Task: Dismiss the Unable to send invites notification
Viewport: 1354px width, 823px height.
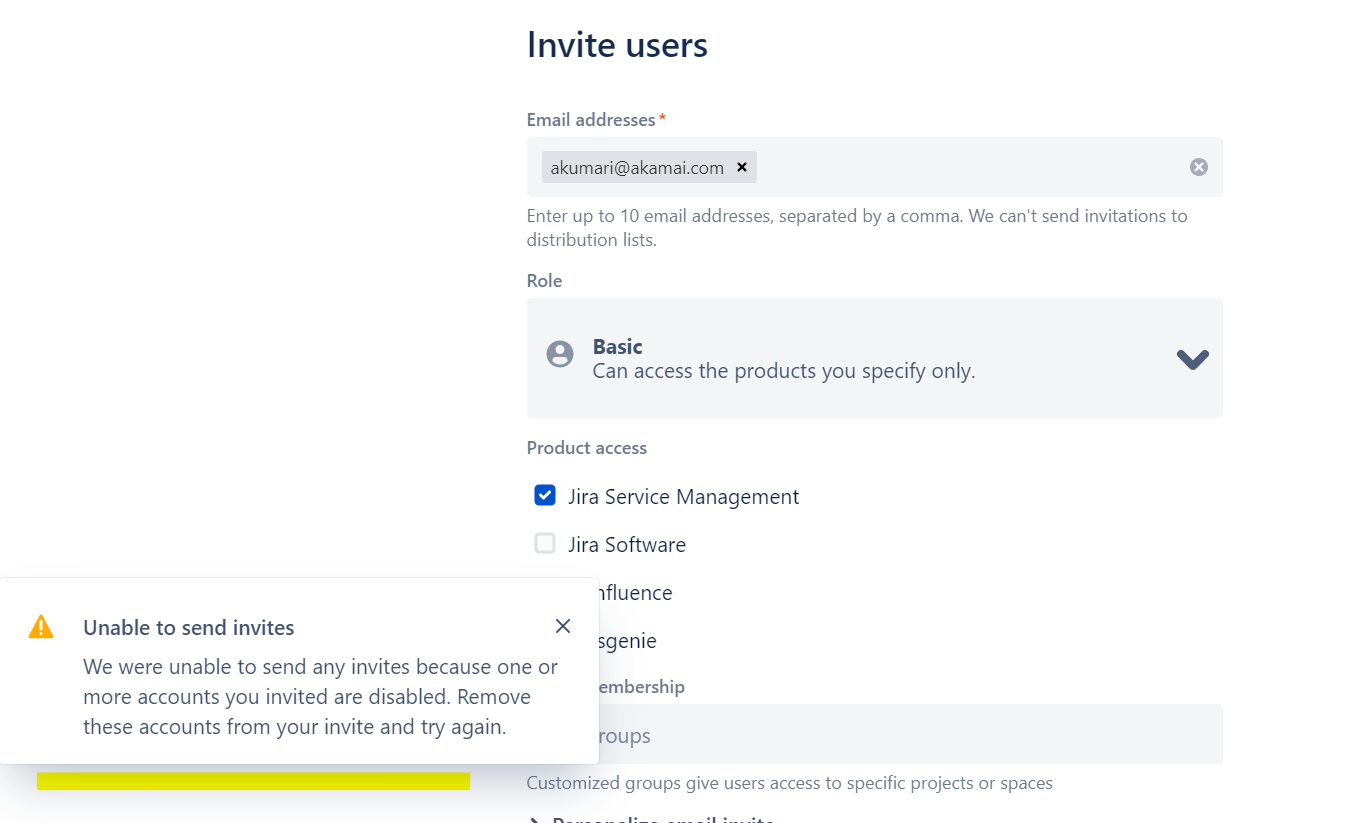Action: coord(562,626)
